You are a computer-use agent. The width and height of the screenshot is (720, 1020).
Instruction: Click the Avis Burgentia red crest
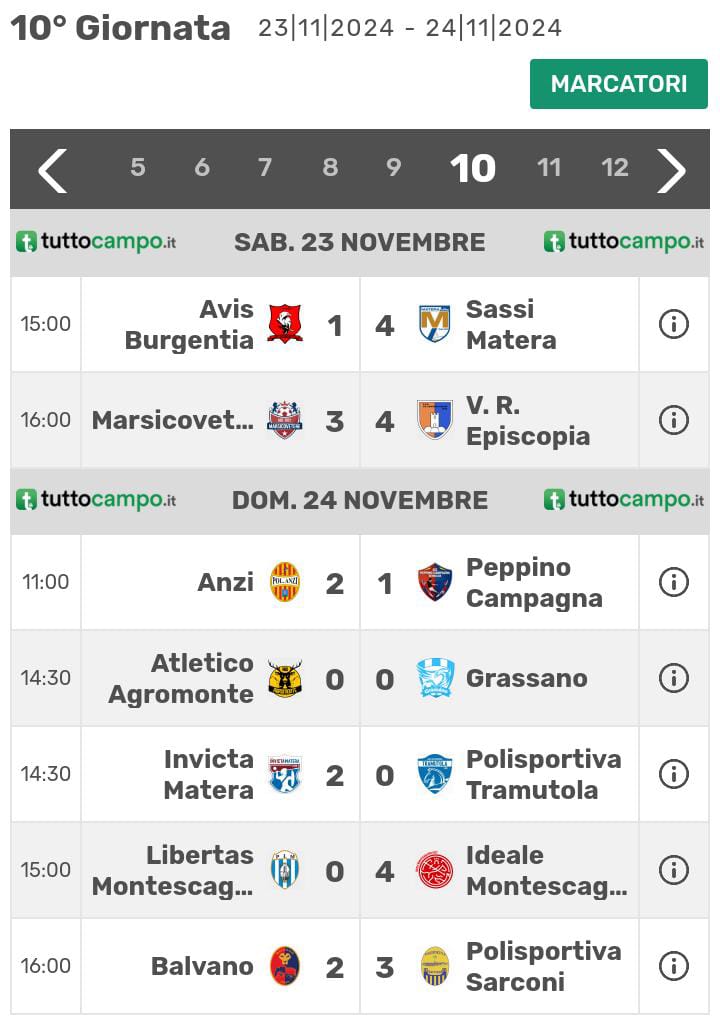285,324
